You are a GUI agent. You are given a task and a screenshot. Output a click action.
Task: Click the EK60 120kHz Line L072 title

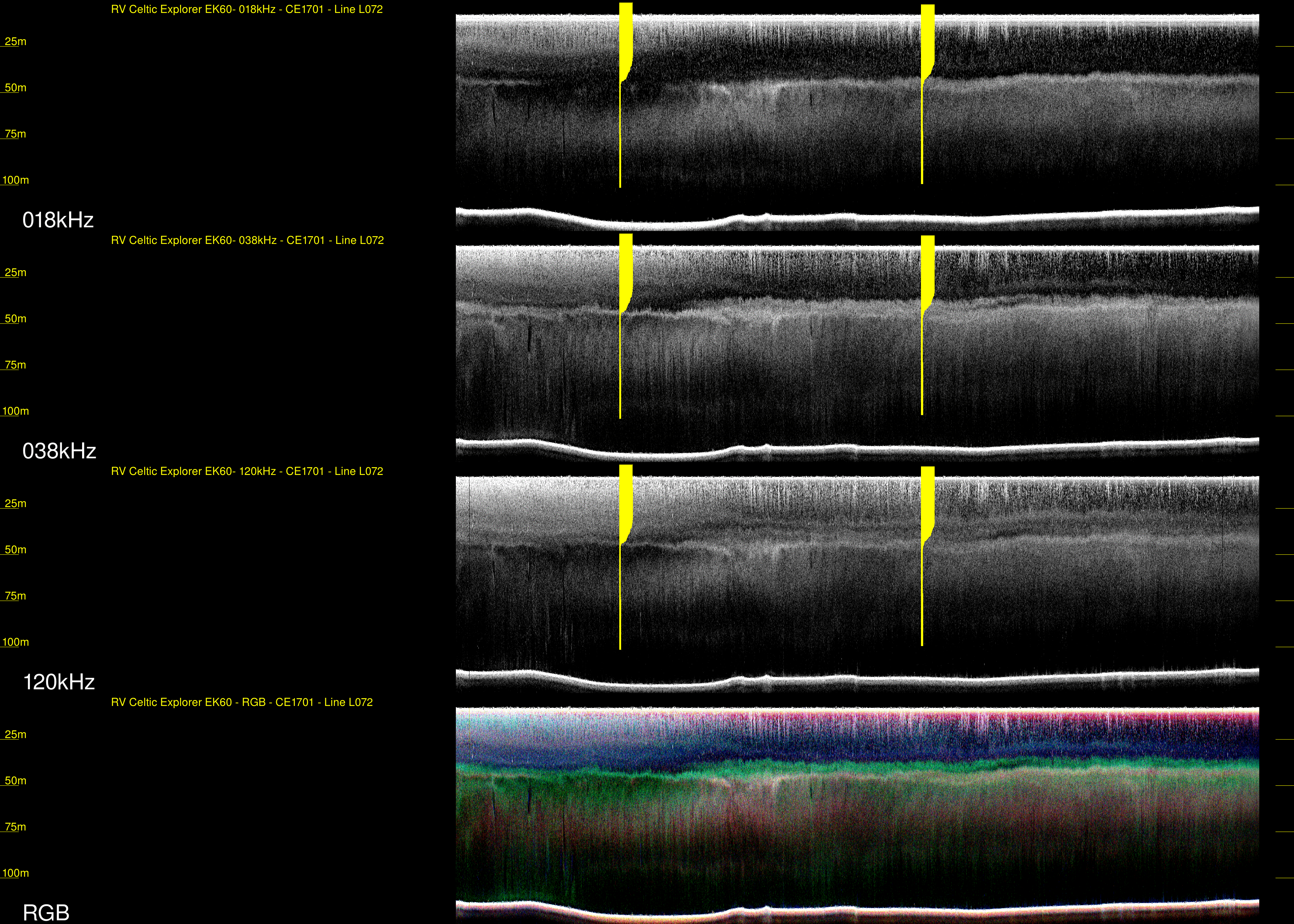pyautogui.click(x=246, y=472)
